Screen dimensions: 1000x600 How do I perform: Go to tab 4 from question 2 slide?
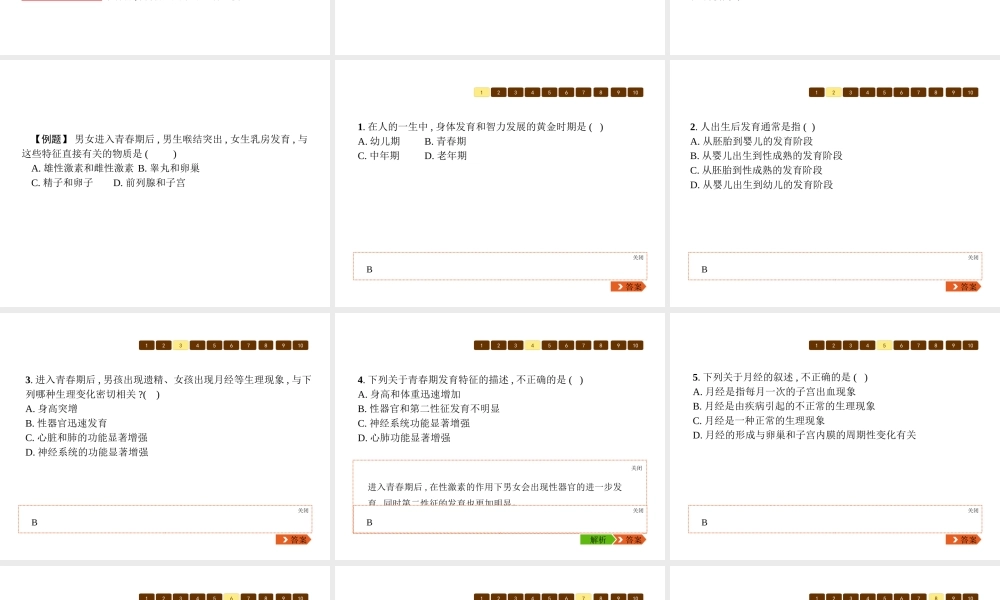[x=867, y=92]
